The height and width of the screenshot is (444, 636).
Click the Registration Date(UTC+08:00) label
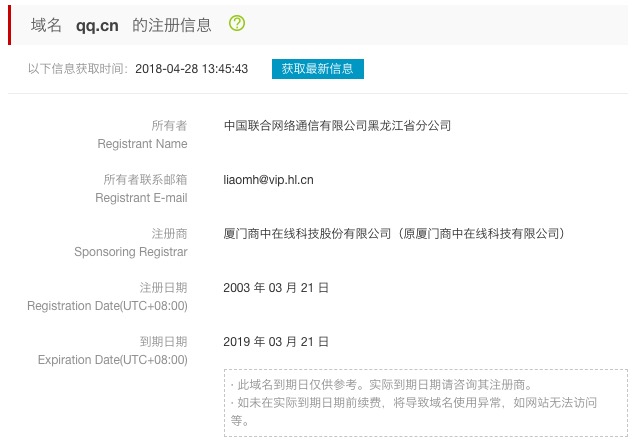[107, 306]
